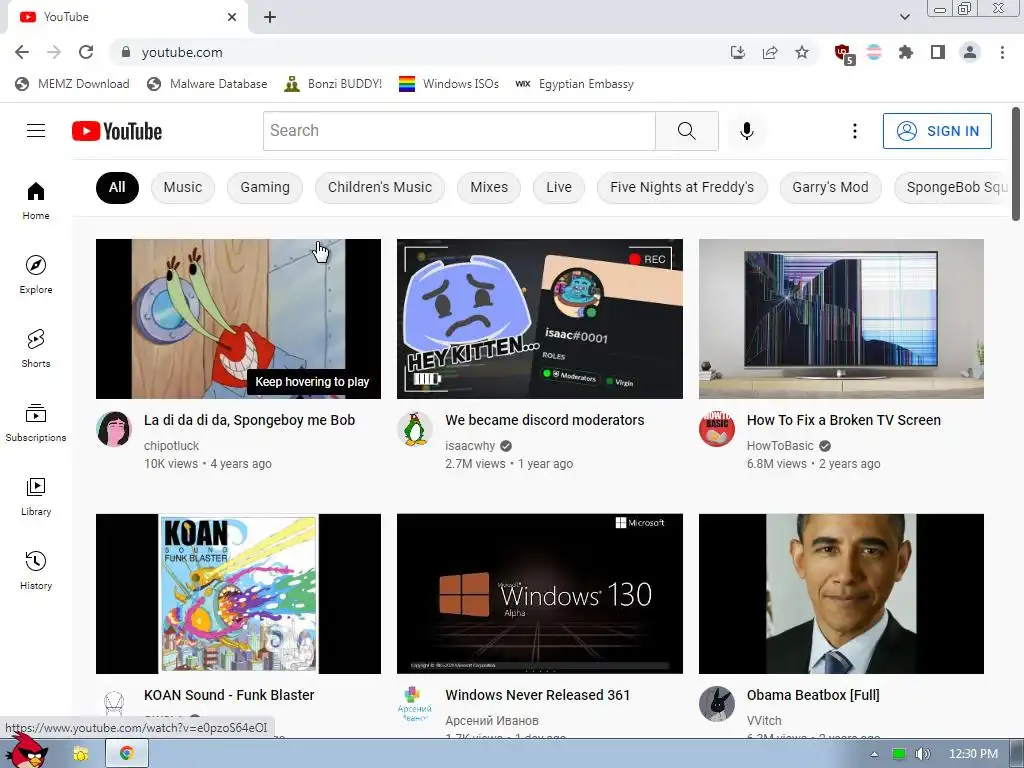Select the Gaming filter chip
The height and width of the screenshot is (768, 1024).
pos(264,187)
